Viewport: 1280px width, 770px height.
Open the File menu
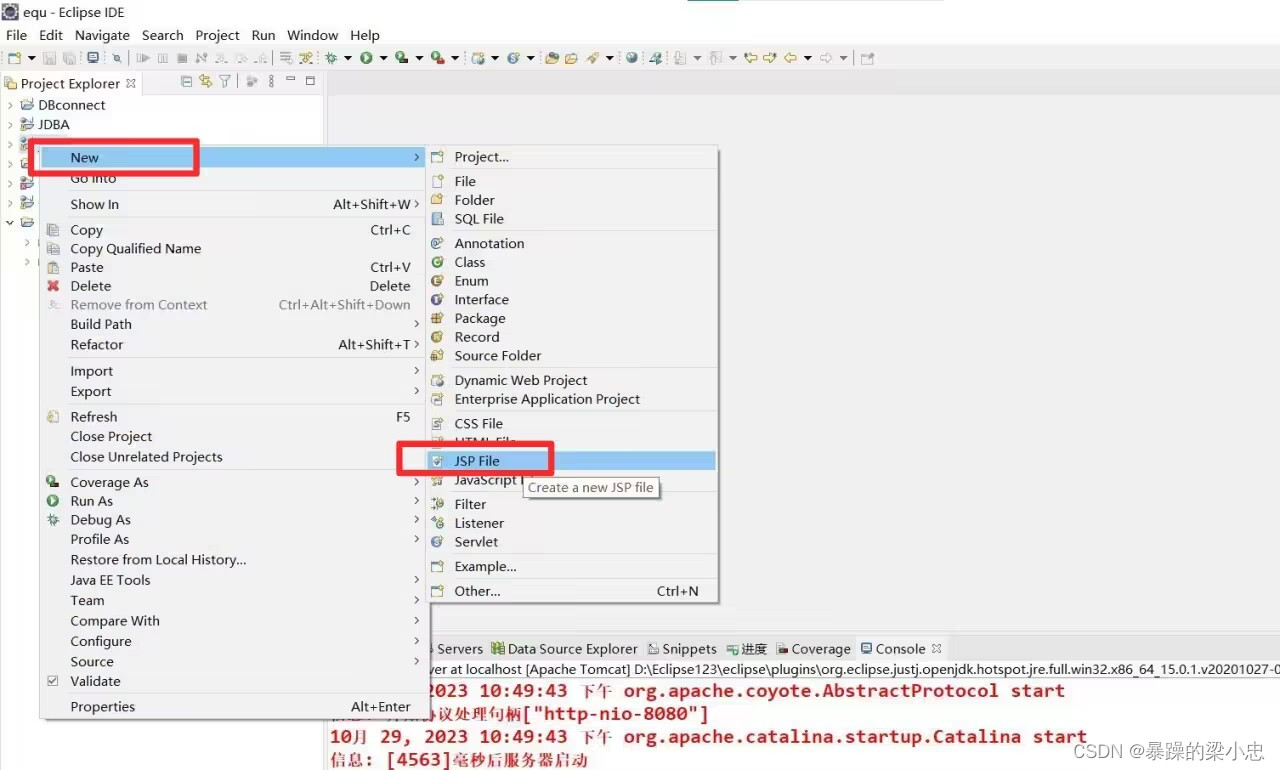[17, 35]
